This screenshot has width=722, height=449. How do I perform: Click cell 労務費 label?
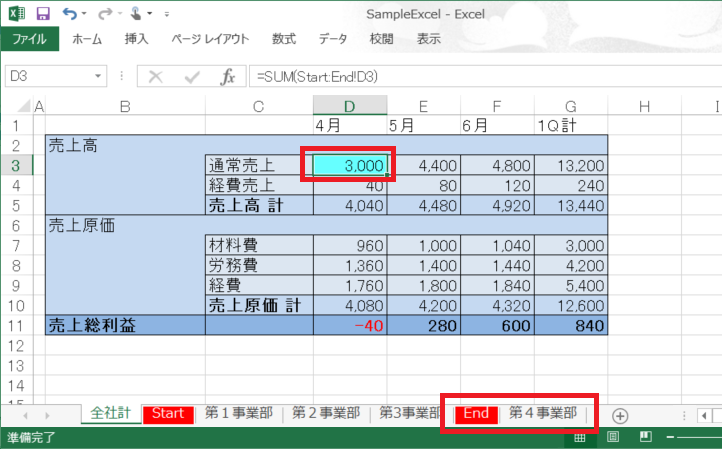pos(259,265)
